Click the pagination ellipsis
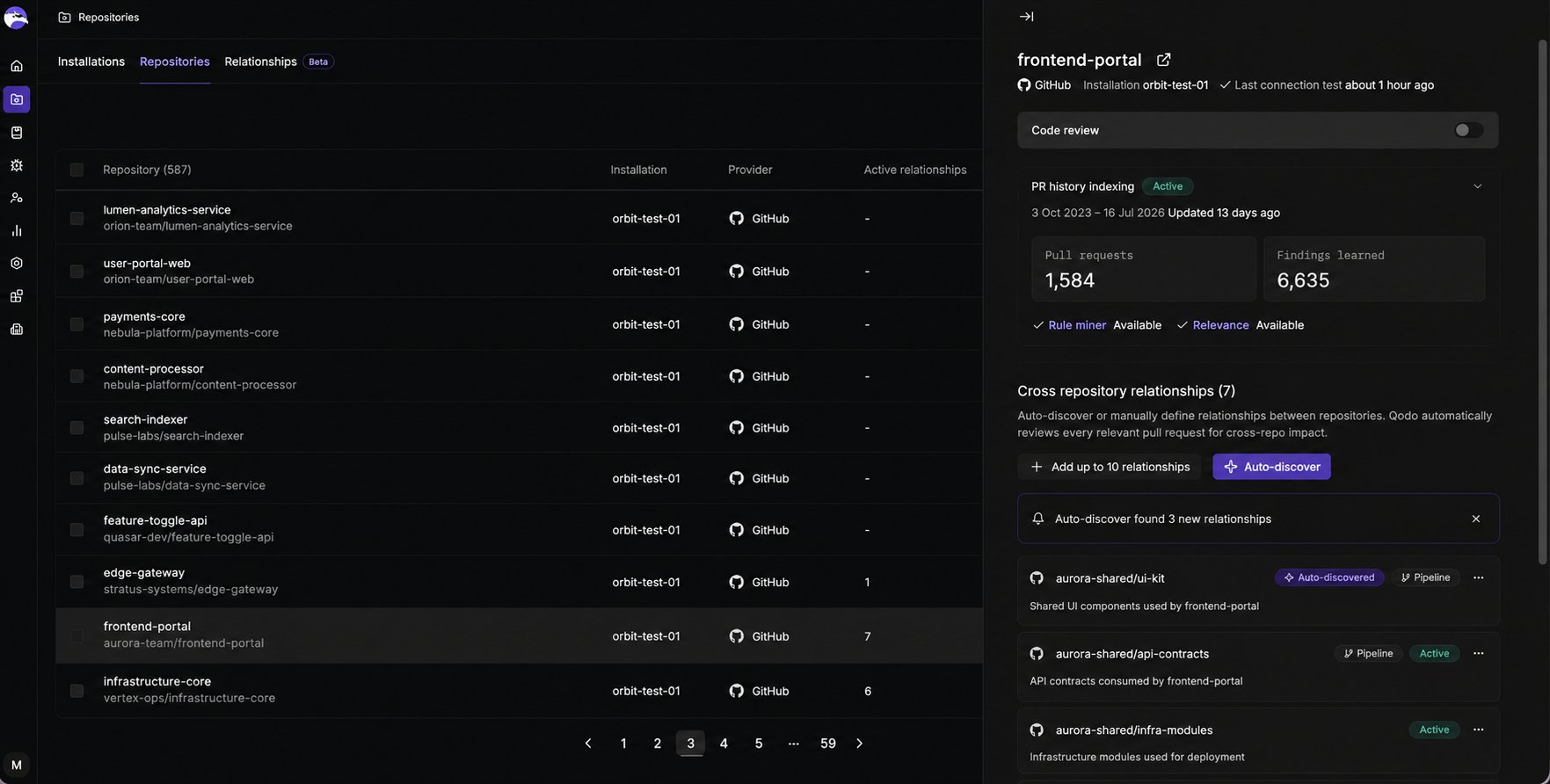 click(793, 744)
